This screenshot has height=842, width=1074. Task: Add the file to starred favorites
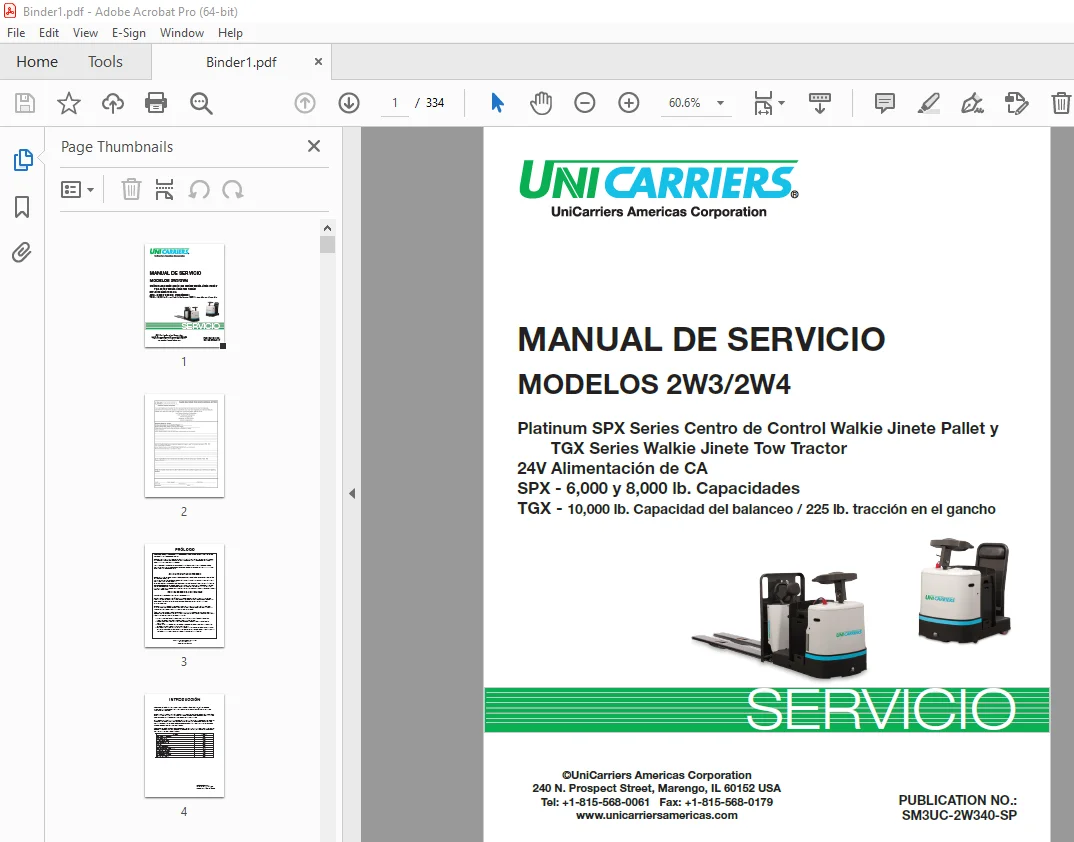click(68, 103)
